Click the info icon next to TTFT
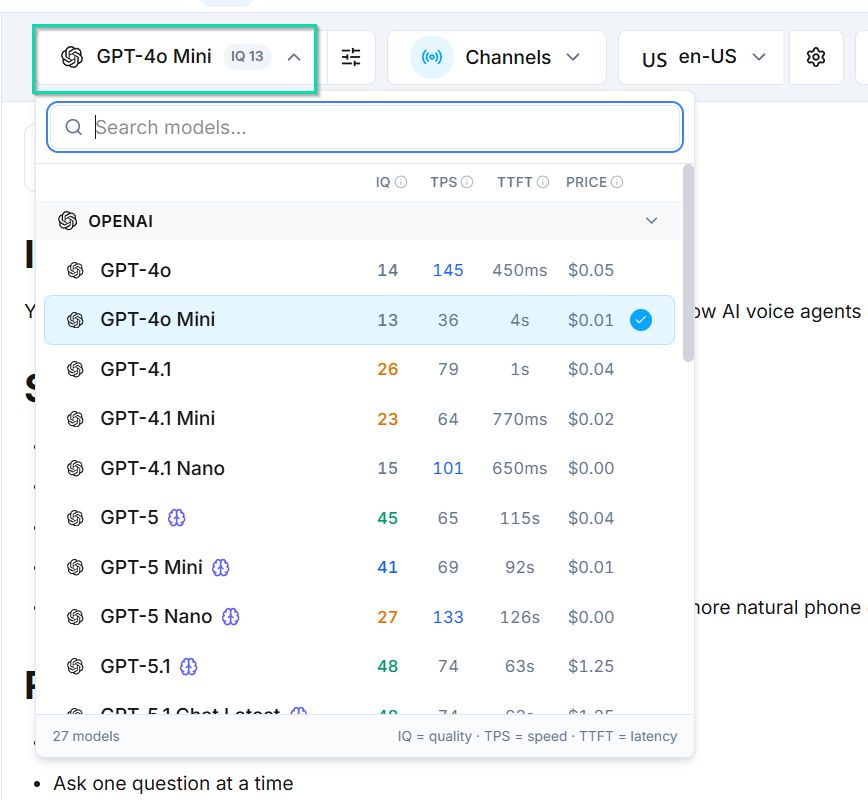 point(543,182)
